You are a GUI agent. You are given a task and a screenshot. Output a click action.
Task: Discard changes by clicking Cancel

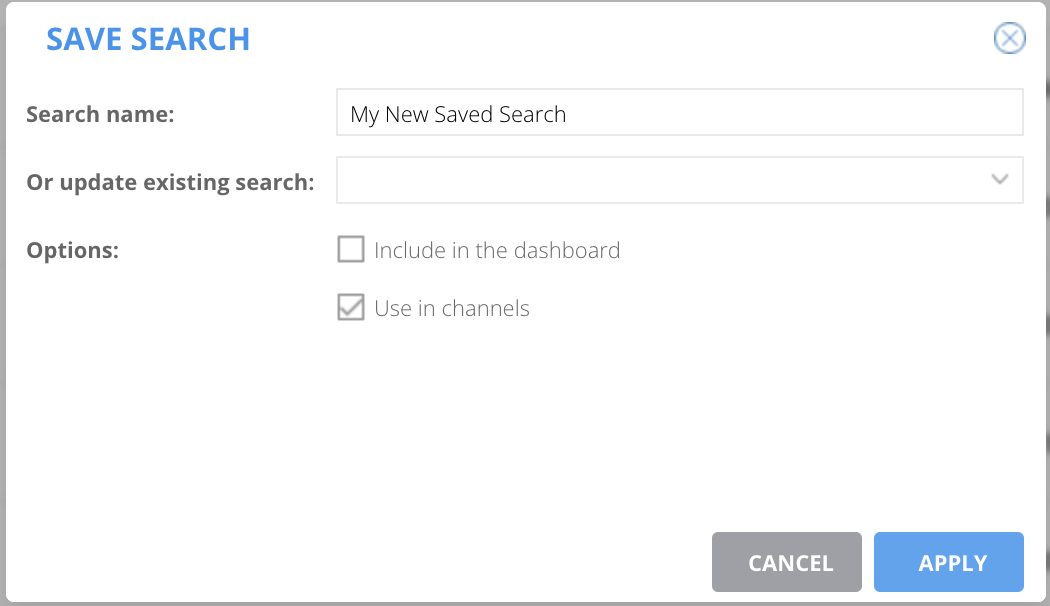(x=786, y=562)
